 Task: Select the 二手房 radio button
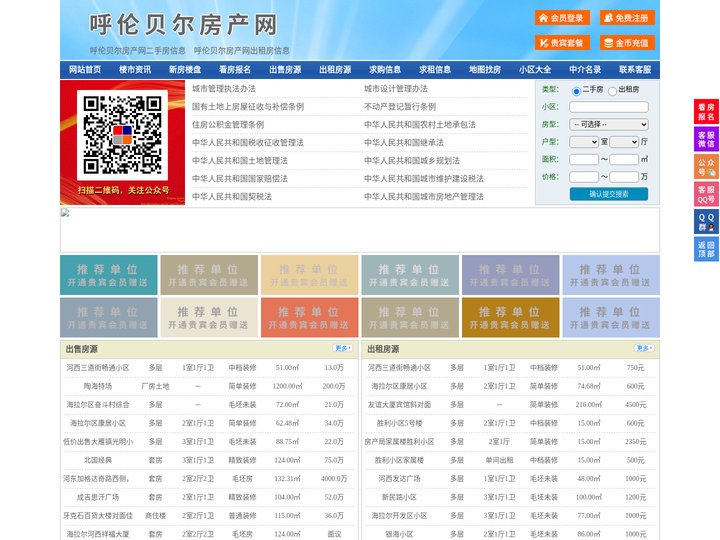(576, 91)
